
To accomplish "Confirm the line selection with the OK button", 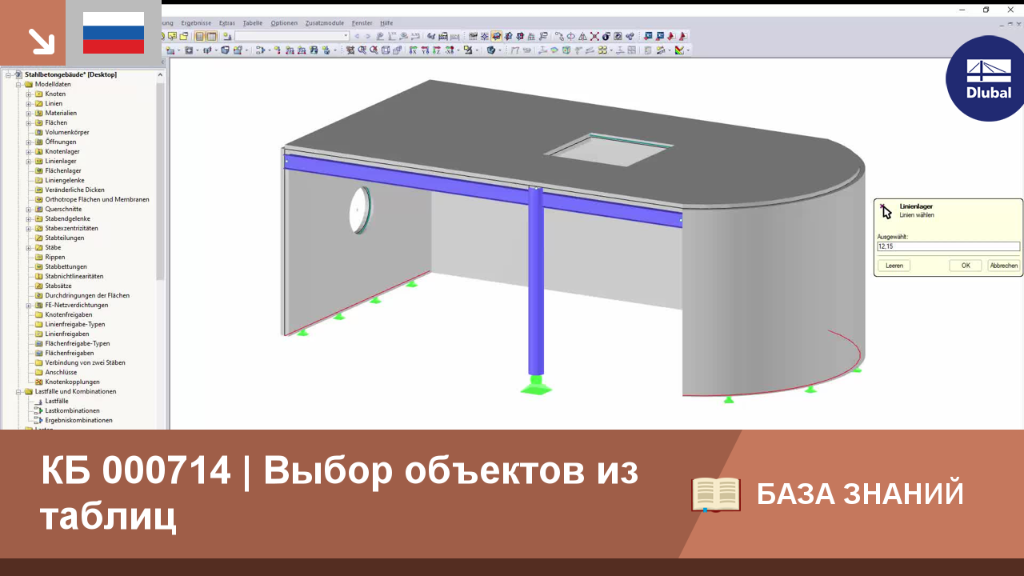I will point(965,266).
